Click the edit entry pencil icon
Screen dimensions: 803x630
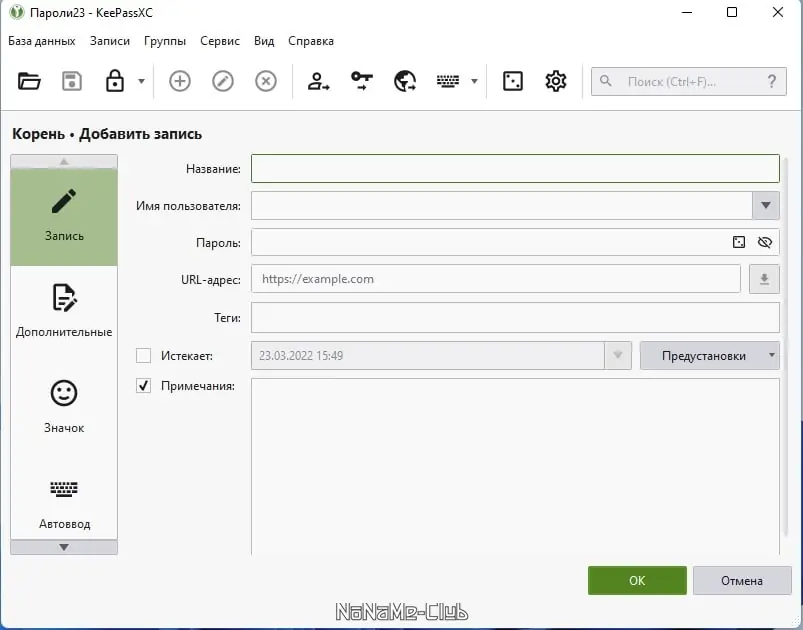(223, 81)
